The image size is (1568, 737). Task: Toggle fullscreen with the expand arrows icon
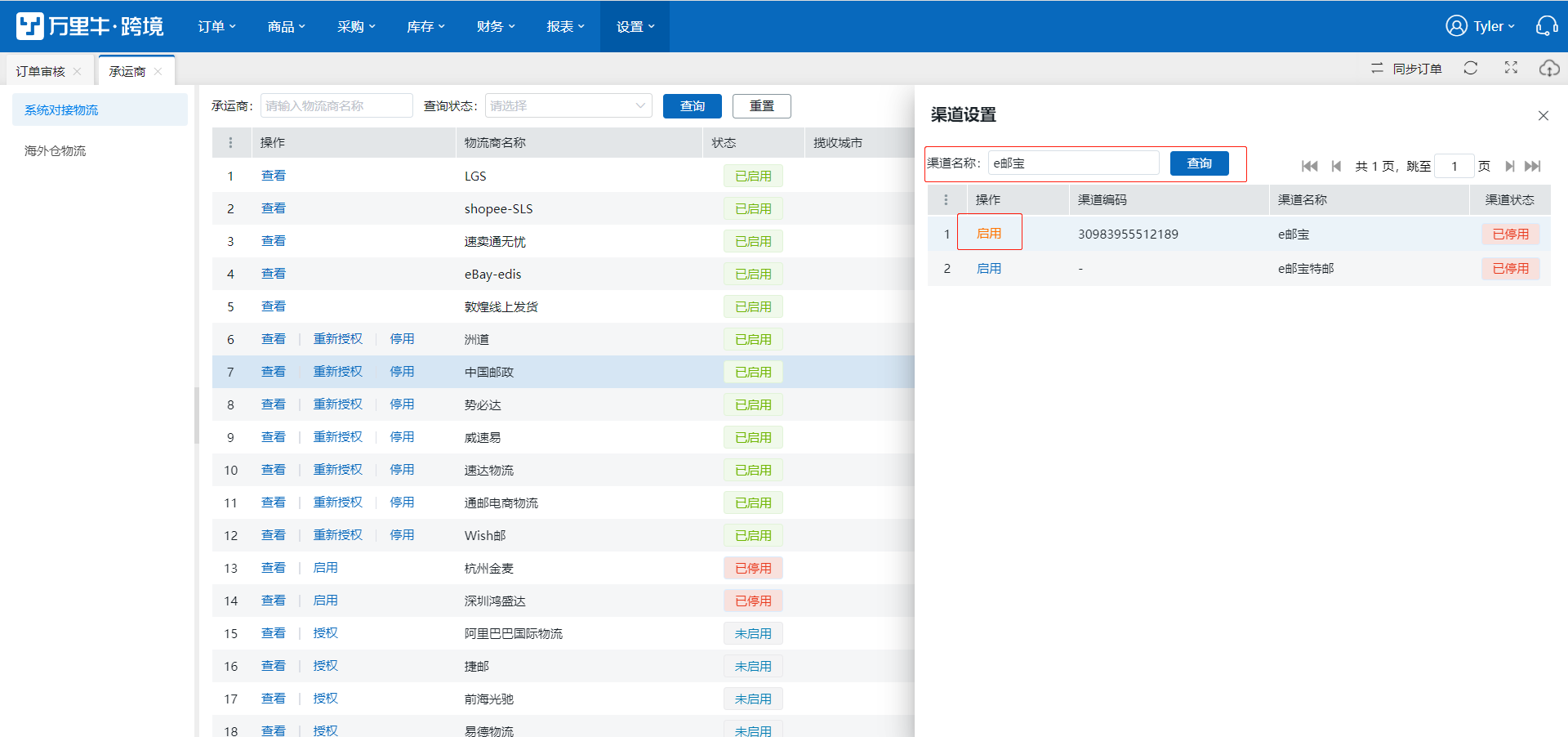tap(1511, 68)
